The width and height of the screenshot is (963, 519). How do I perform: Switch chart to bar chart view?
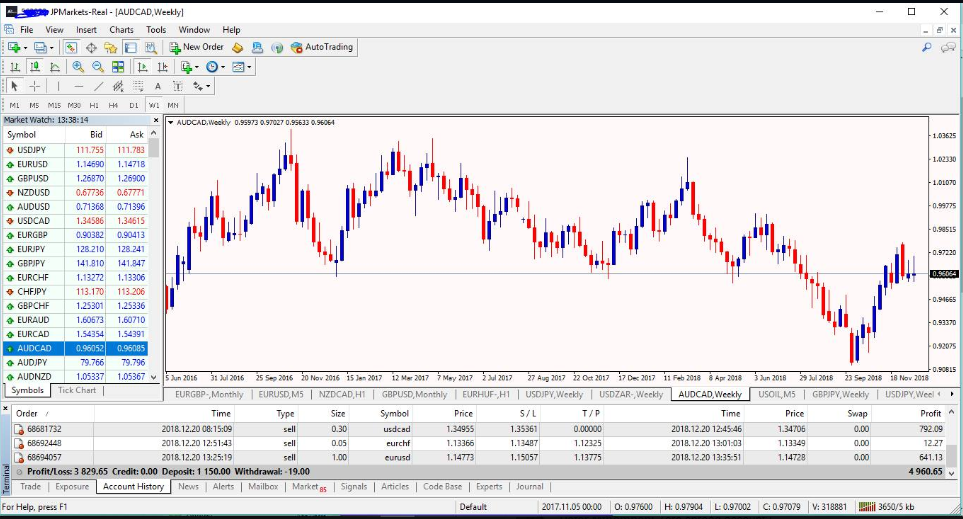15,67
